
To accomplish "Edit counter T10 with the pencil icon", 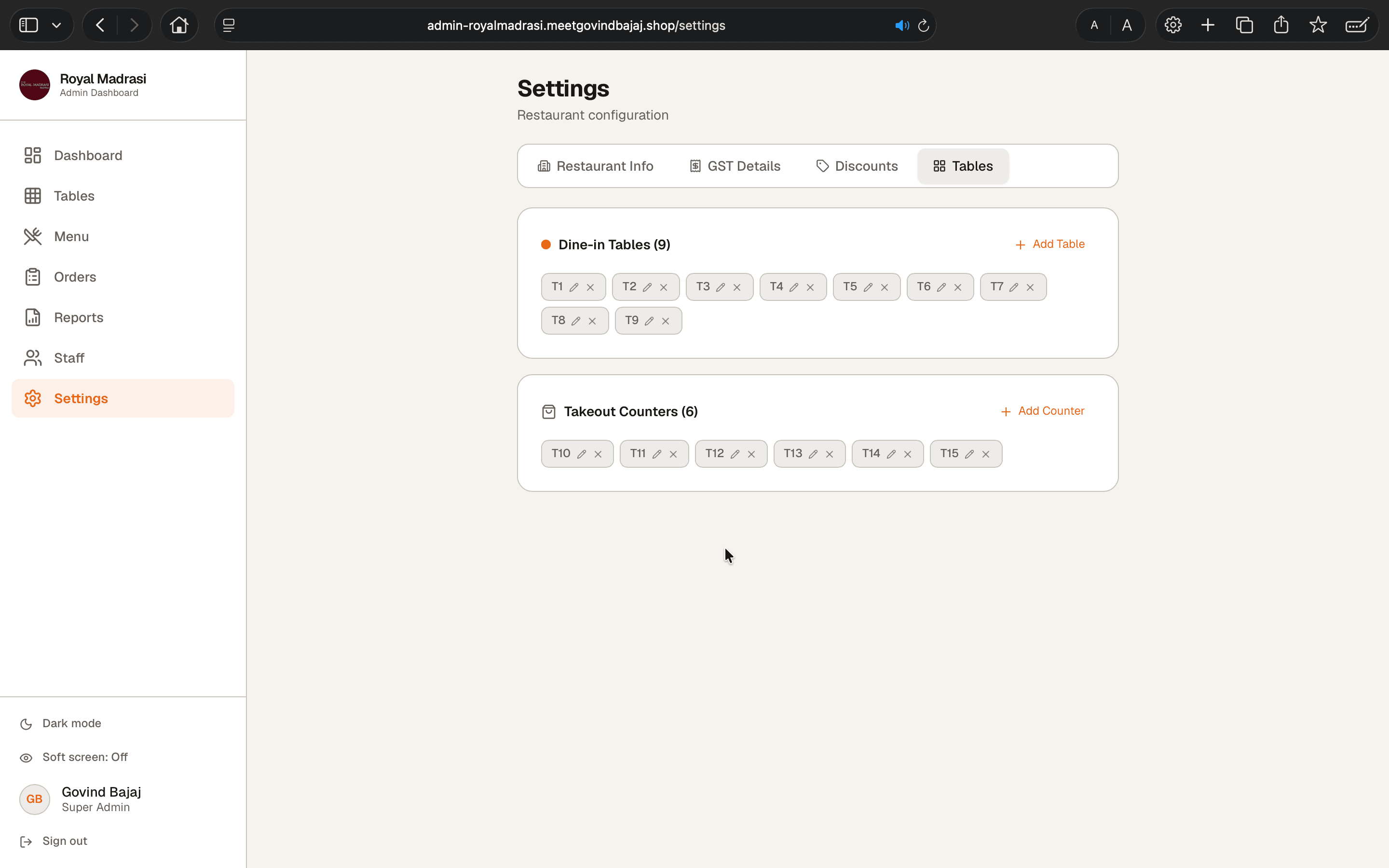I will (582, 454).
